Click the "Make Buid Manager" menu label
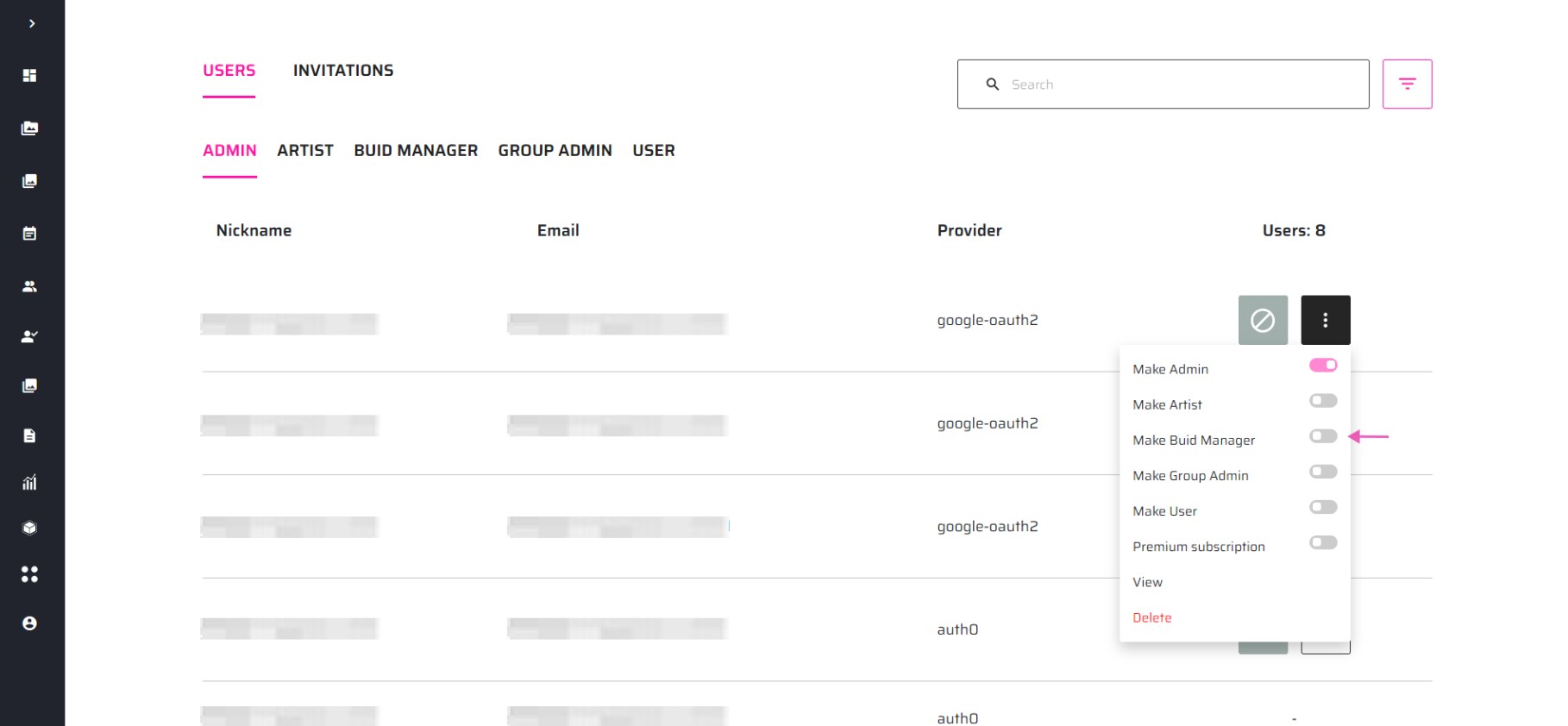 point(1194,440)
